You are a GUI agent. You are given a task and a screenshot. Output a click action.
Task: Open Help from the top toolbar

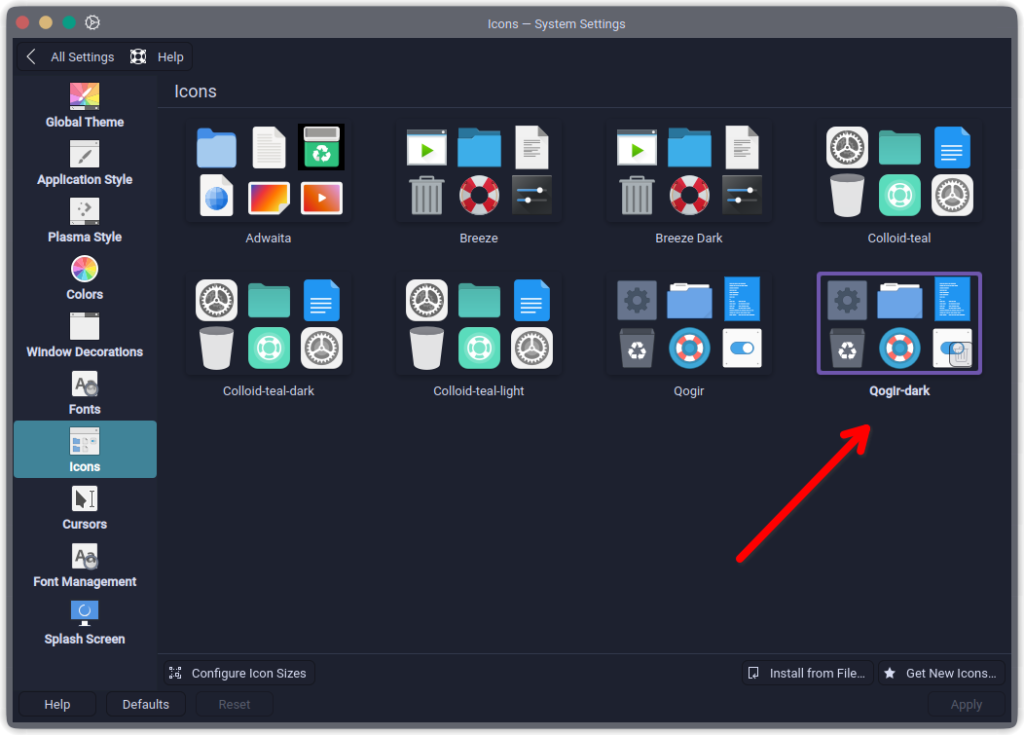pos(157,57)
